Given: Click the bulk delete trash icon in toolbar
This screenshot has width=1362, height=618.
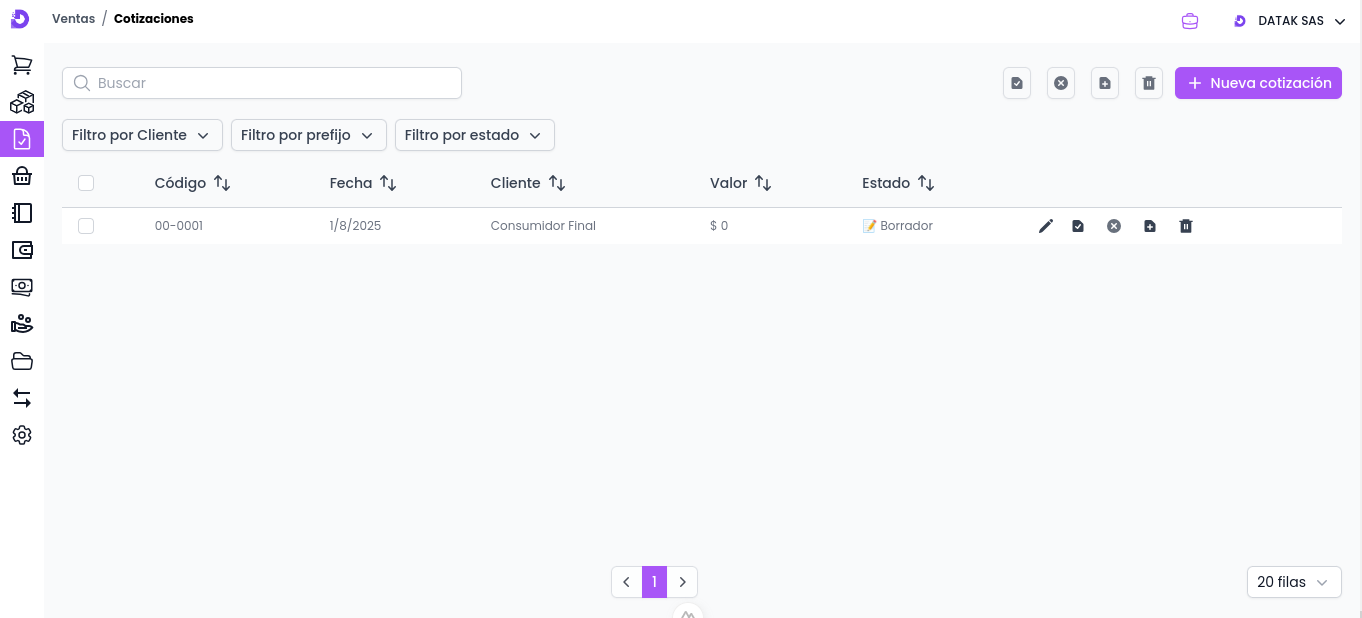Looking at the screenshot, I should [x=1149, y=83].
